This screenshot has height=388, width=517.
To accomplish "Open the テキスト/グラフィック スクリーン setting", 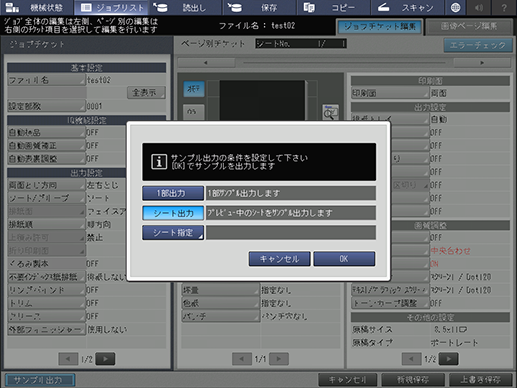I will 390,290.
